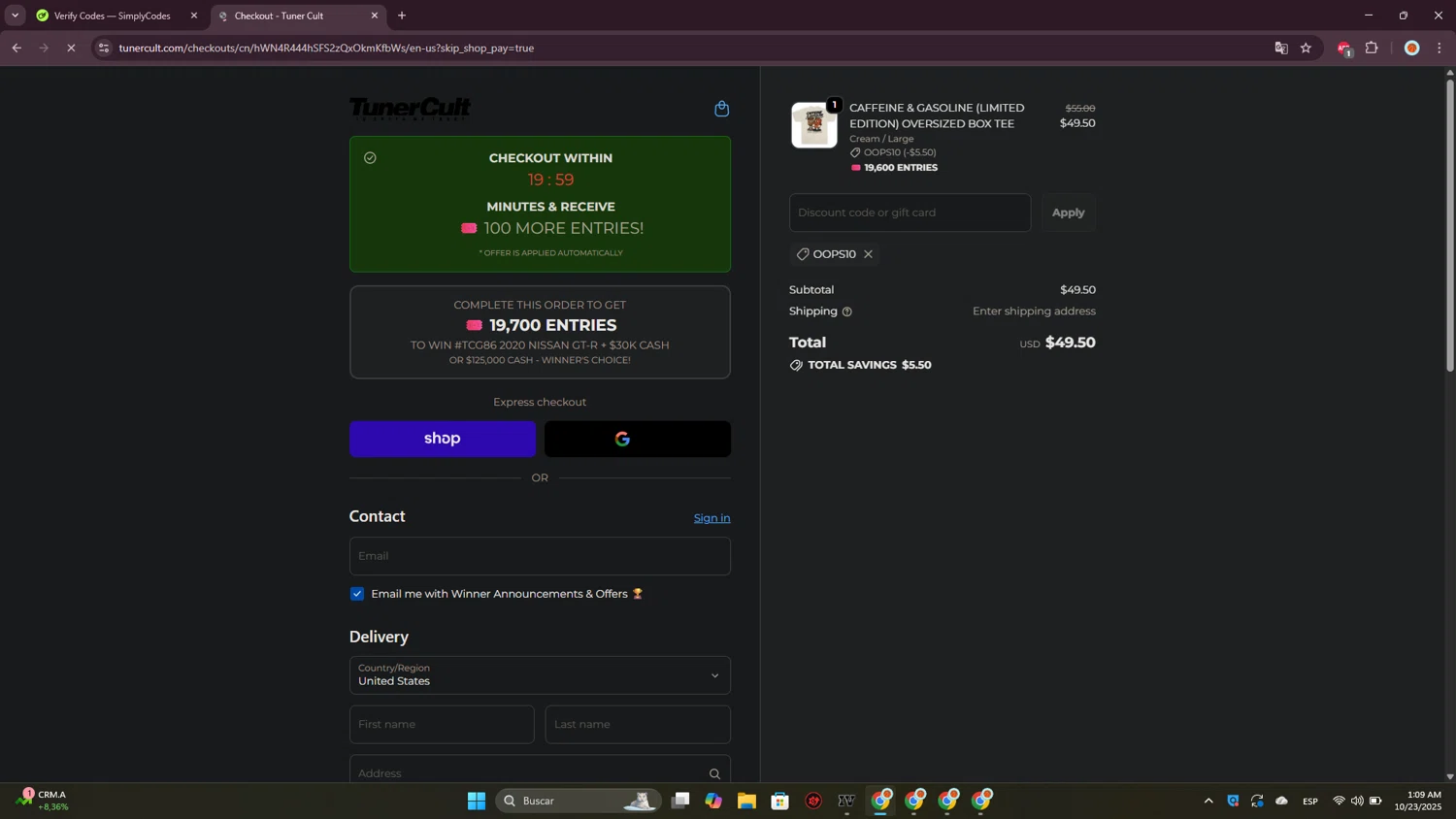This screenshot has height=819, width=1456.
Task: Click the address search magnifier icon
Action: [x=714, y=773]
